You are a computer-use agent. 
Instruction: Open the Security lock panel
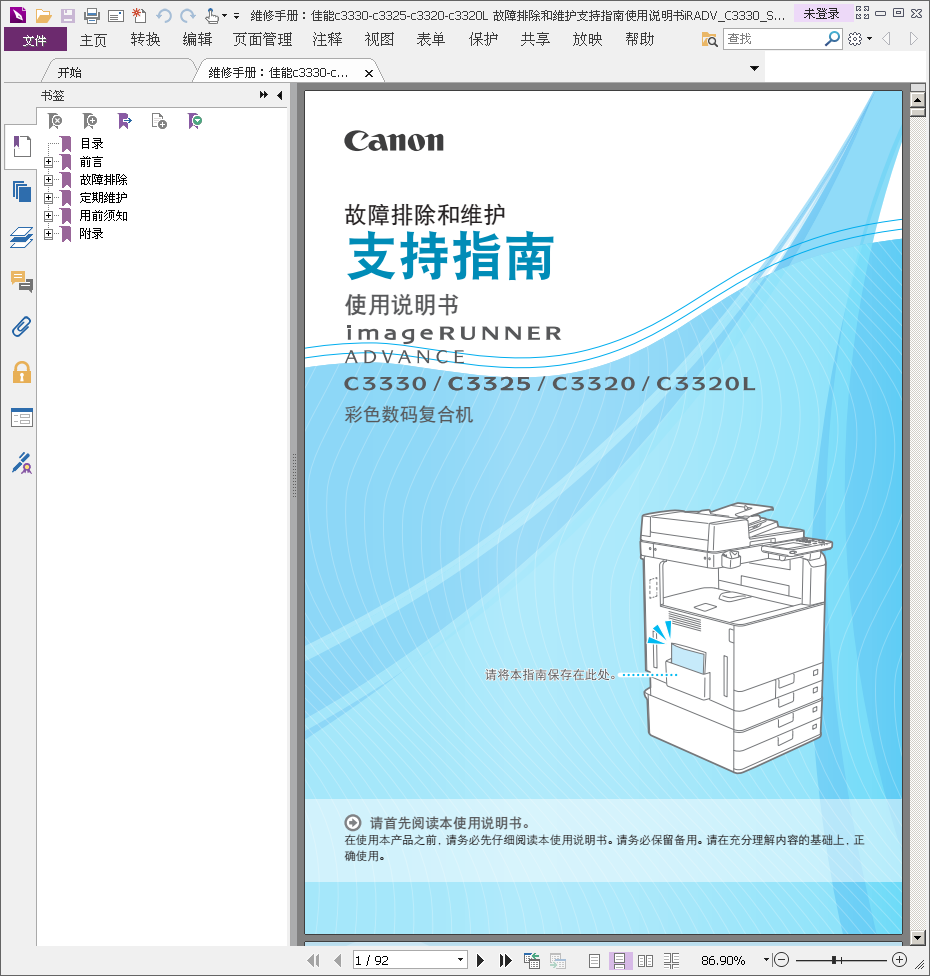[x=22, y=372]
